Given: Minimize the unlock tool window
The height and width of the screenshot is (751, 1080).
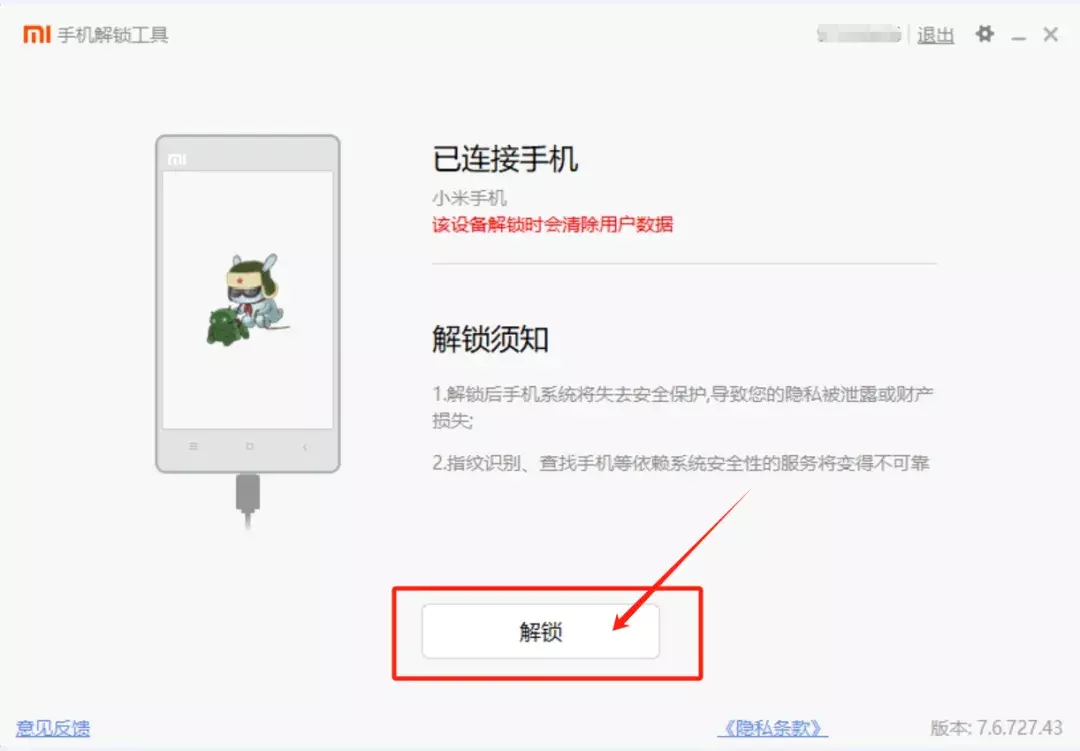Looking at the screenshot, I should pyautogui.click(x=1019, y=36).
